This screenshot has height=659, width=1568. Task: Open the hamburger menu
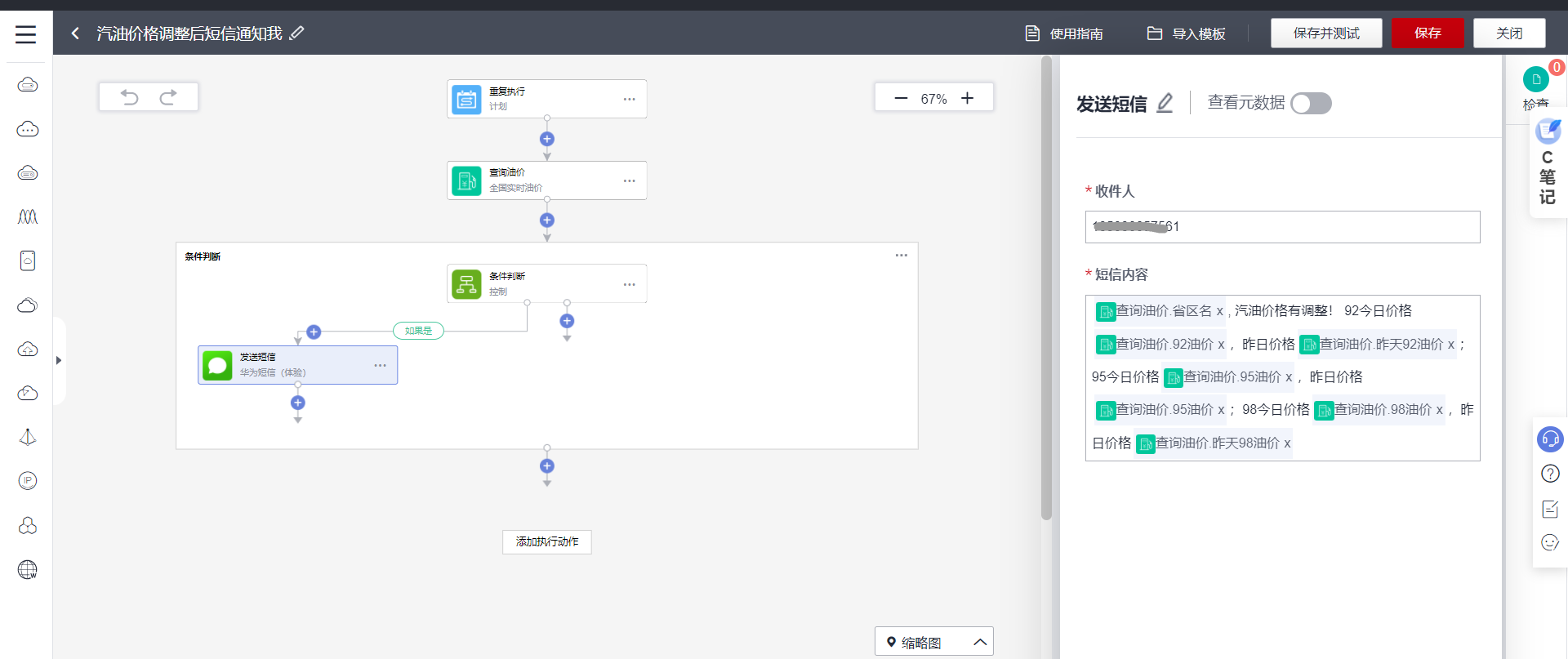point(26,34)
